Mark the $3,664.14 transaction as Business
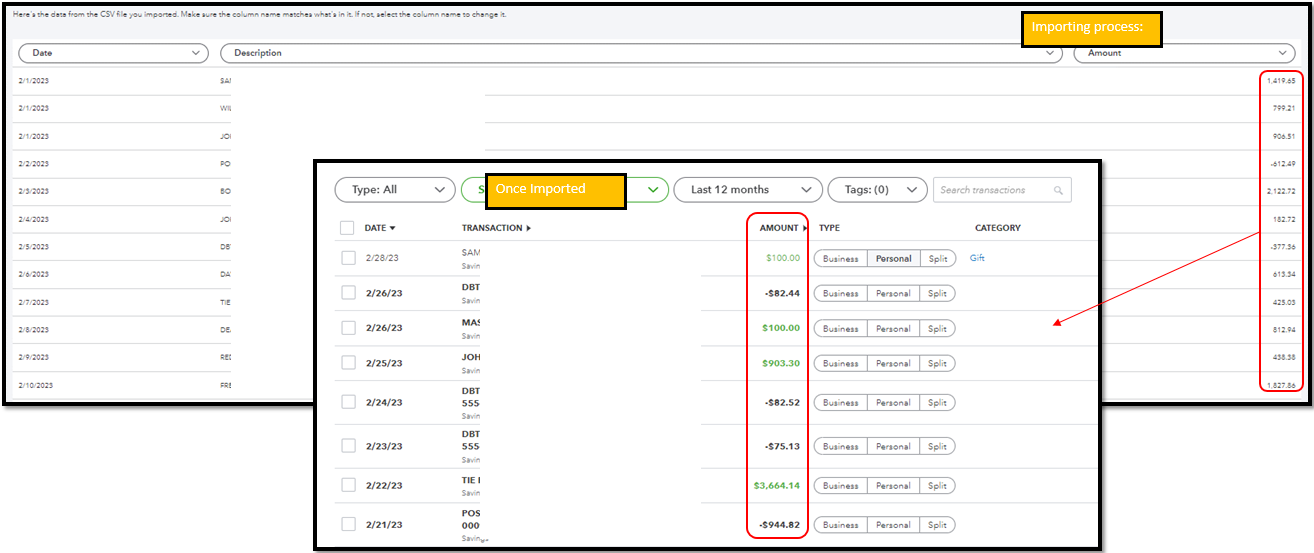Viewport: 1314px width, 553px height. click(841, 485)
